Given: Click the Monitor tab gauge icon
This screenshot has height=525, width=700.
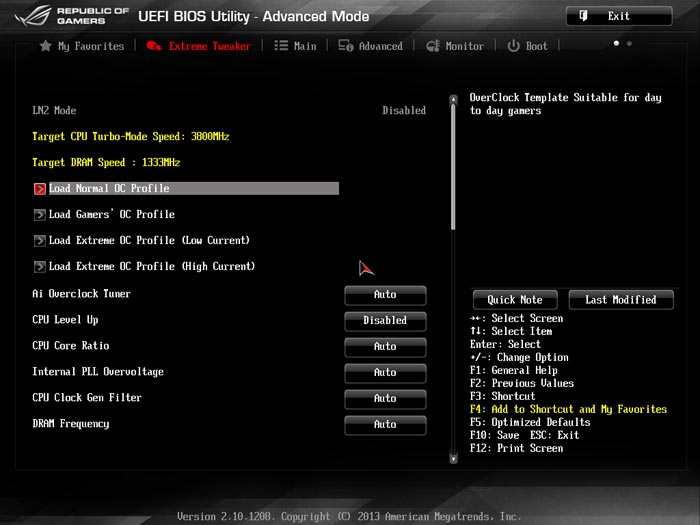Looking at the screenshot, I should (x=433, y=46).
